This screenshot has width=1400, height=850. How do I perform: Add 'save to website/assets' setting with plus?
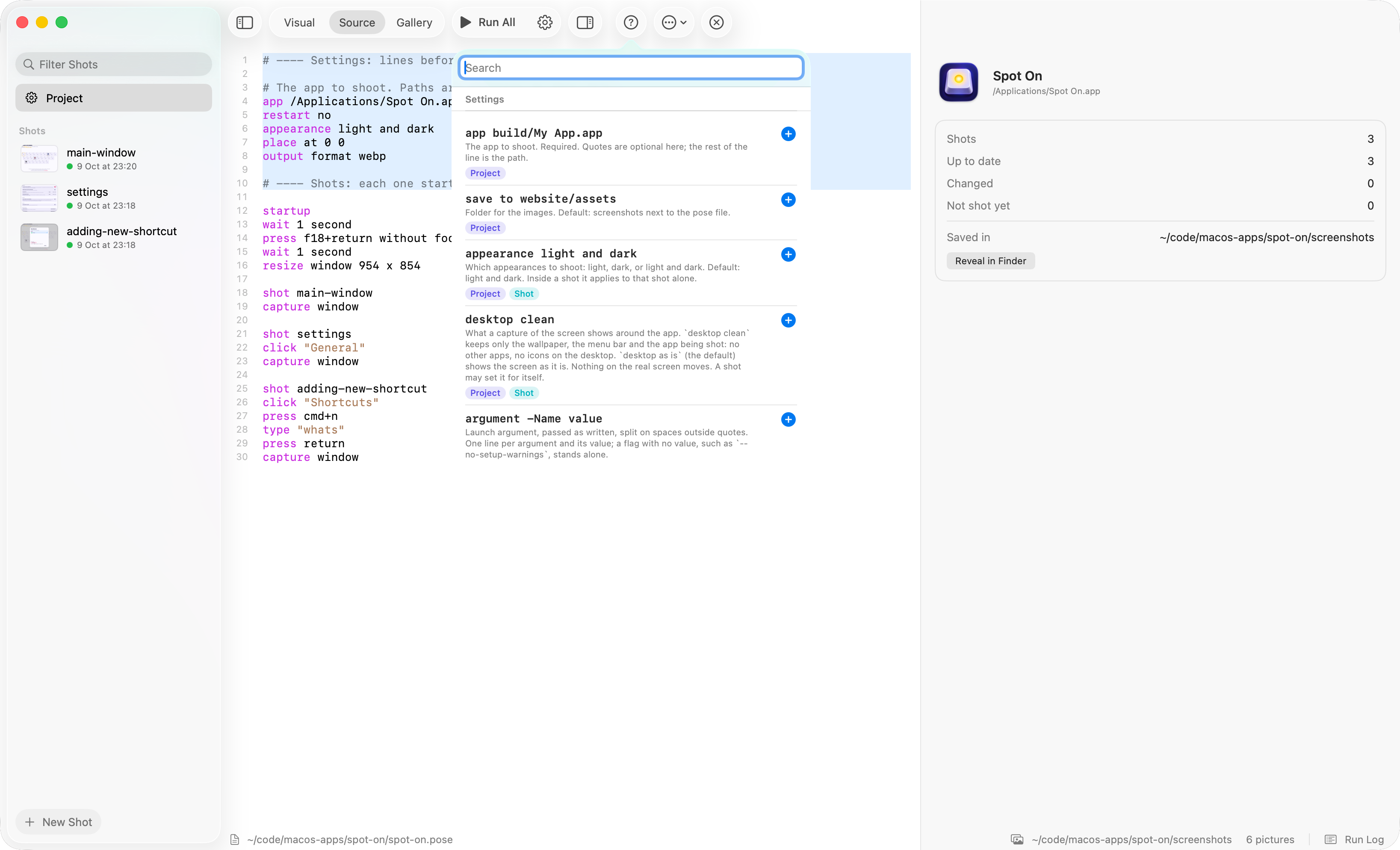point(788,199)
